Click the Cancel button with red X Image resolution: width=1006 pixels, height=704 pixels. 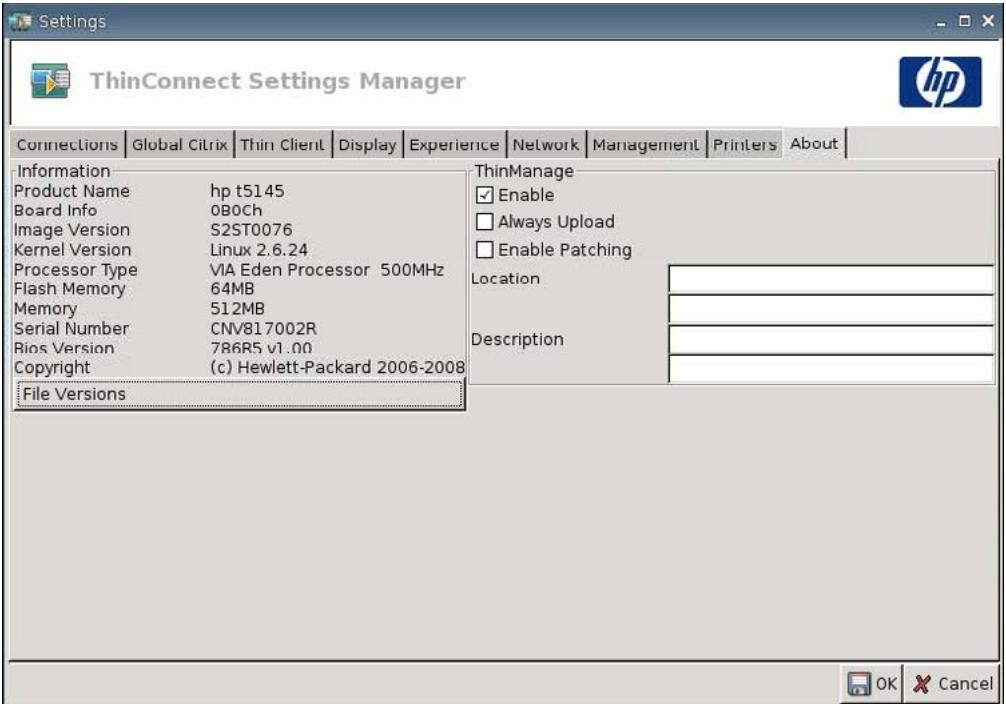click(952, 683)
